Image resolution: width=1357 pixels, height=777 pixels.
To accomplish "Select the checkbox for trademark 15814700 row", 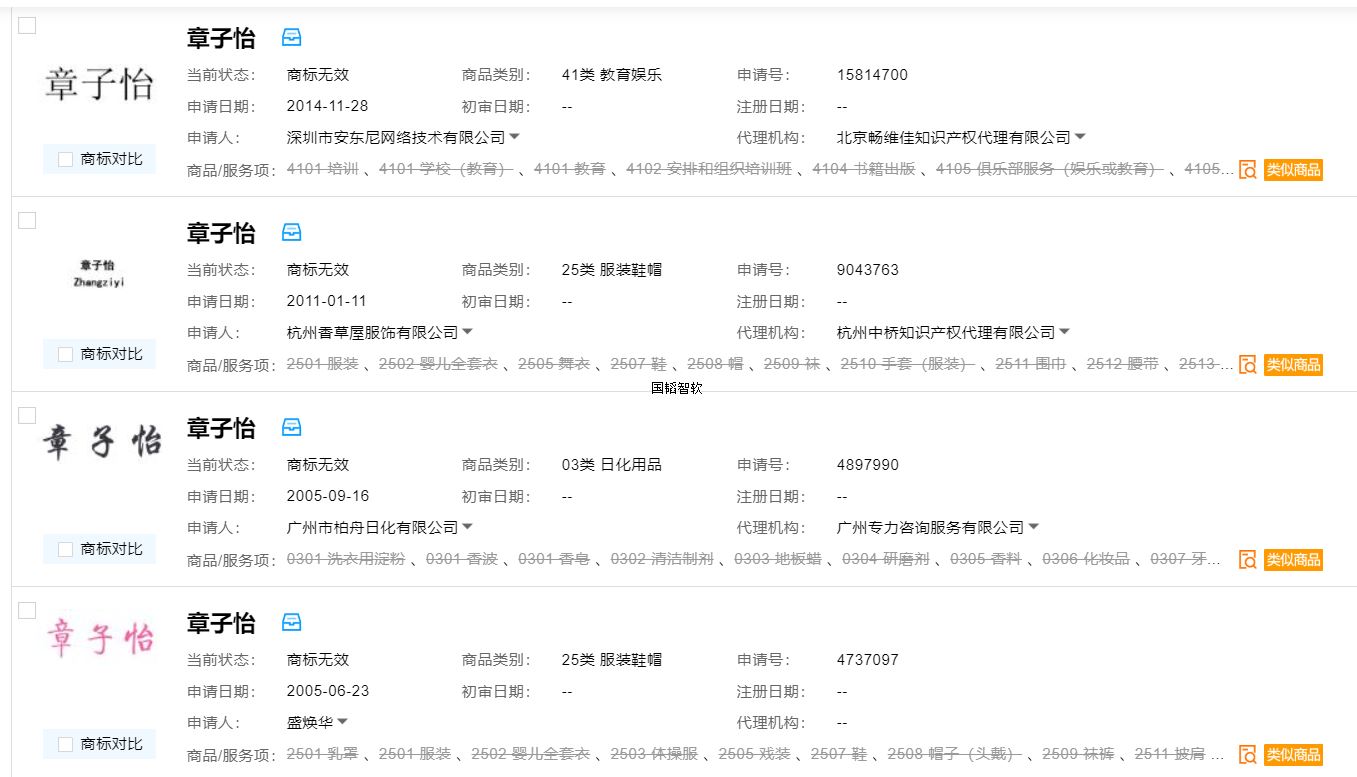I will (28, 25).
